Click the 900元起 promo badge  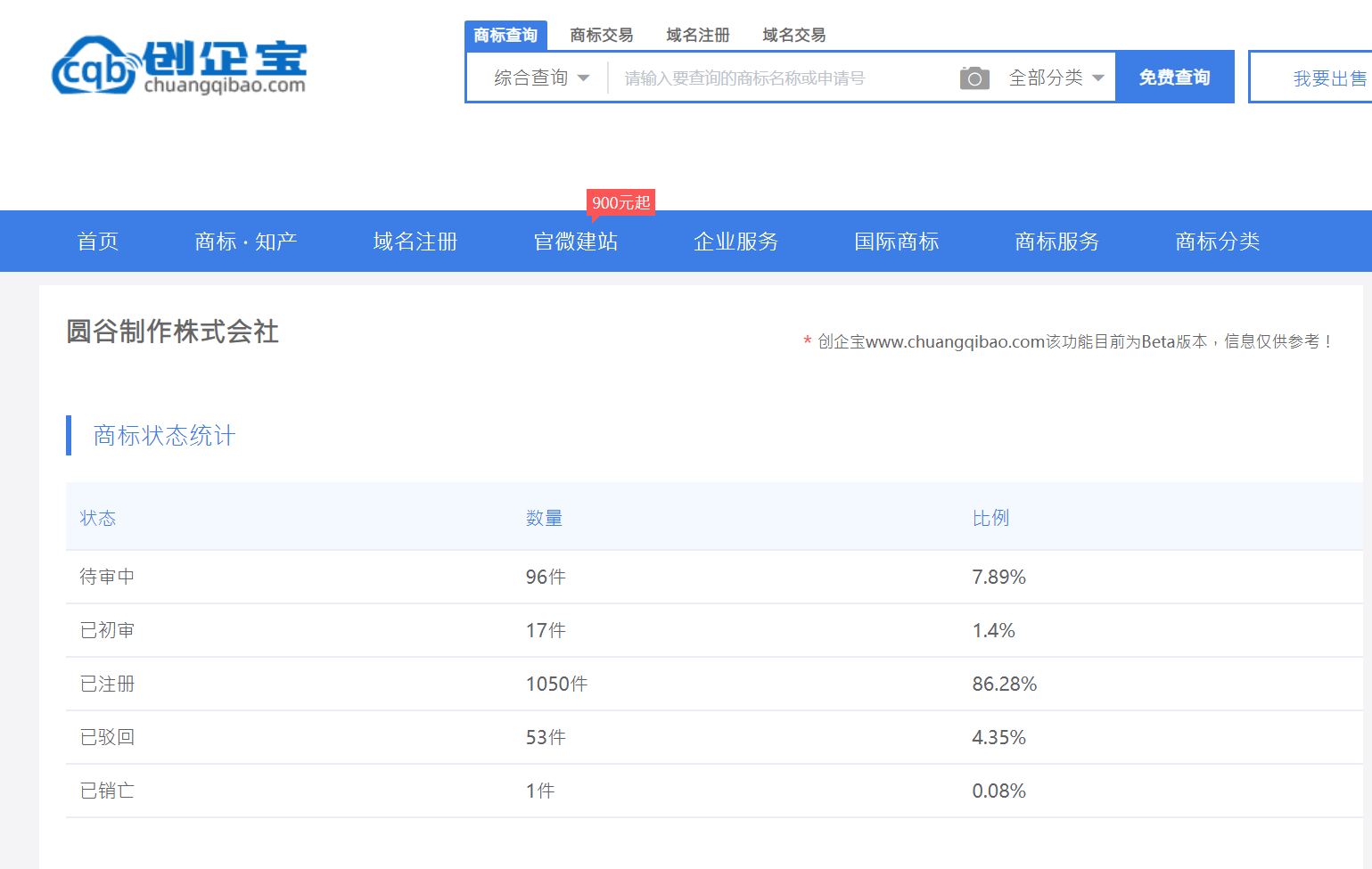620,203
